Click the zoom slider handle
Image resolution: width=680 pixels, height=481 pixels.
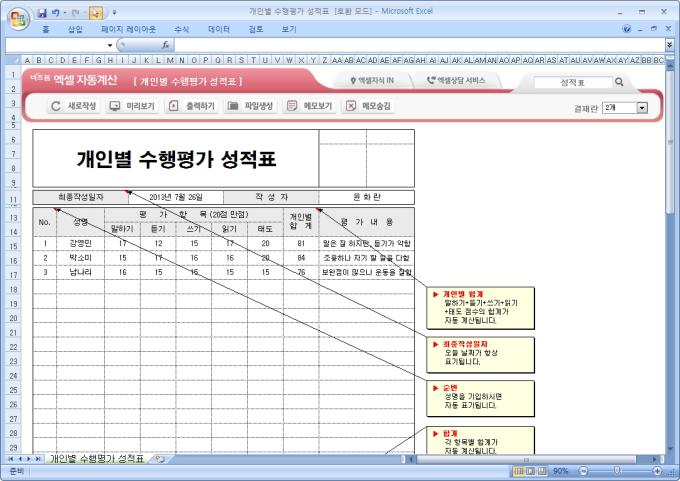click(x=615, y=470)
